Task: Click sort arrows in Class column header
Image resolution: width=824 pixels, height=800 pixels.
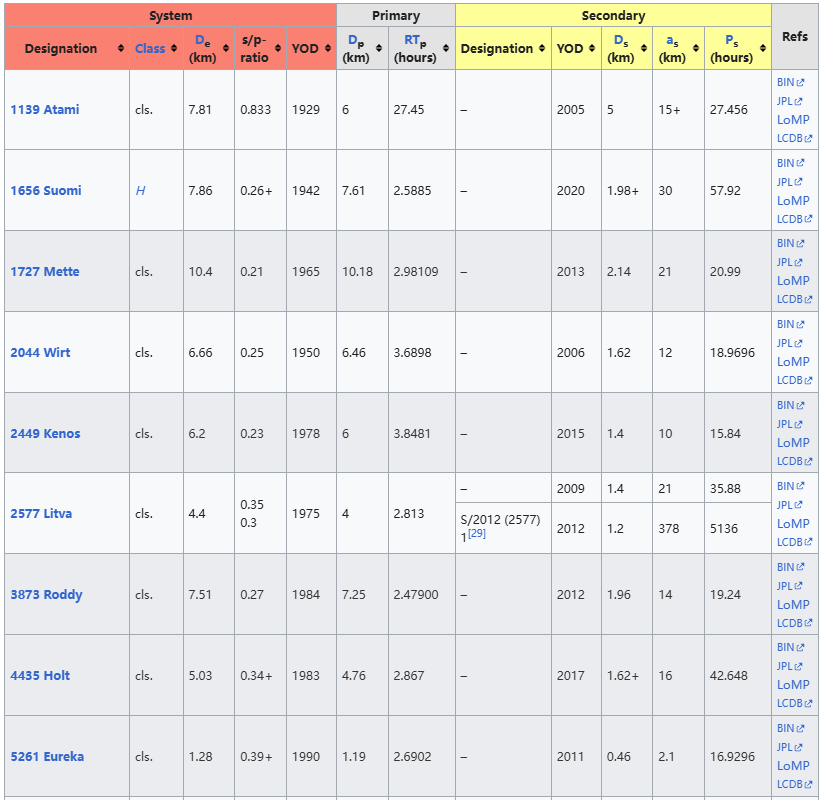Action: click(174, 49)
